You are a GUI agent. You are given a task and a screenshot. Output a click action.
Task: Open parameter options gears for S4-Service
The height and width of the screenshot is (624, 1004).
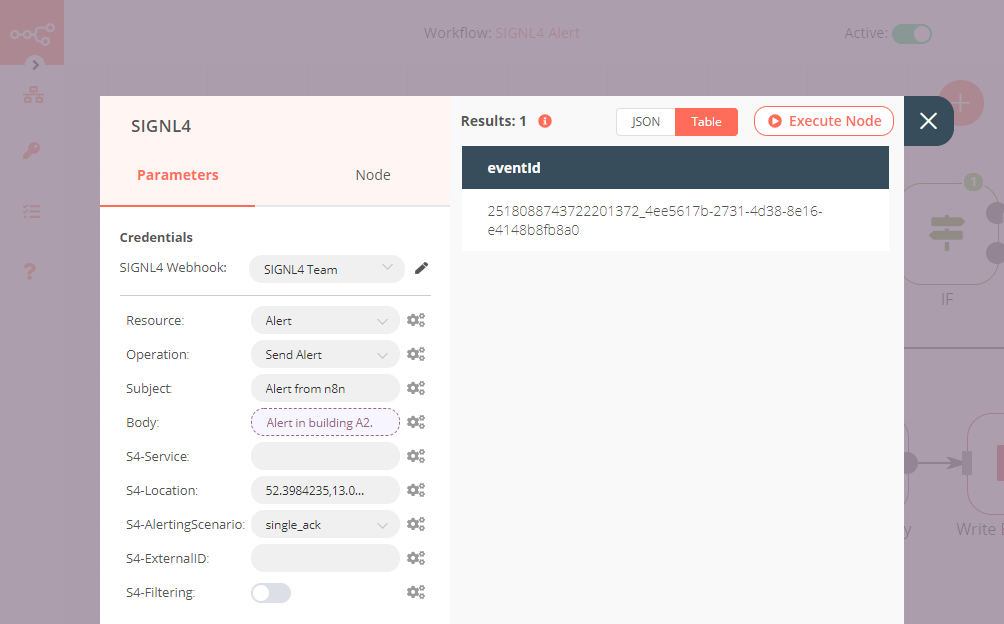pyautogui.click(x=416, y=456)
